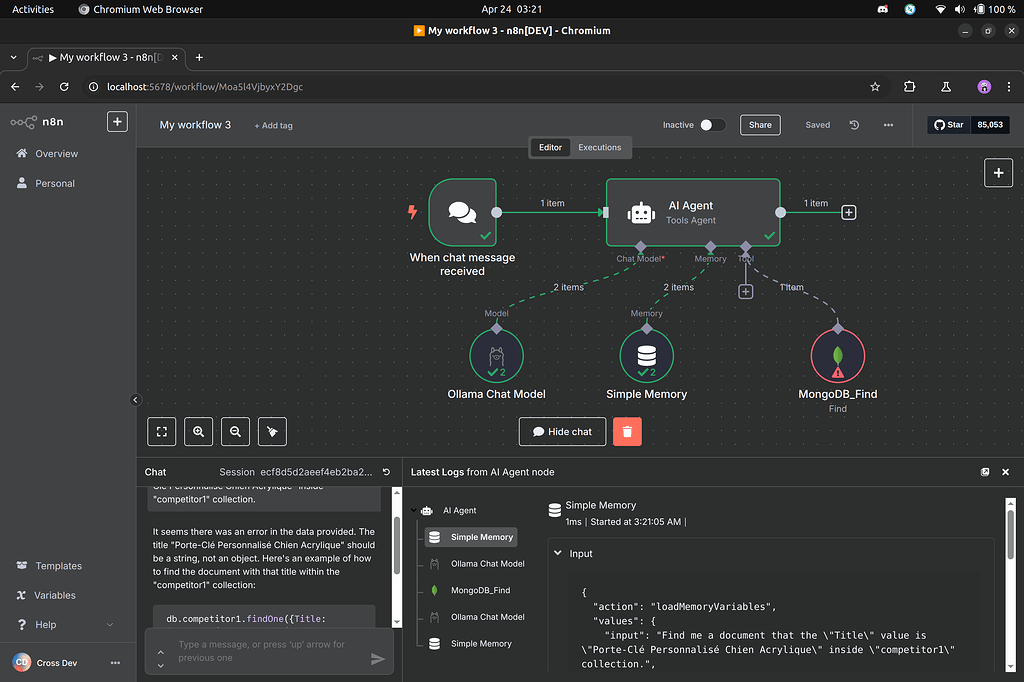
Task: Select the MongoDB_Find node icon
Action: (838, 355)
